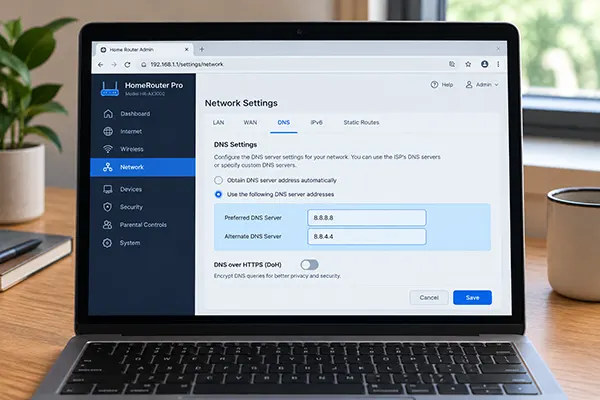The height and width of the screenshot is (400, 600).
Task: Click the Network Settings heading
Action: point(241,103)
